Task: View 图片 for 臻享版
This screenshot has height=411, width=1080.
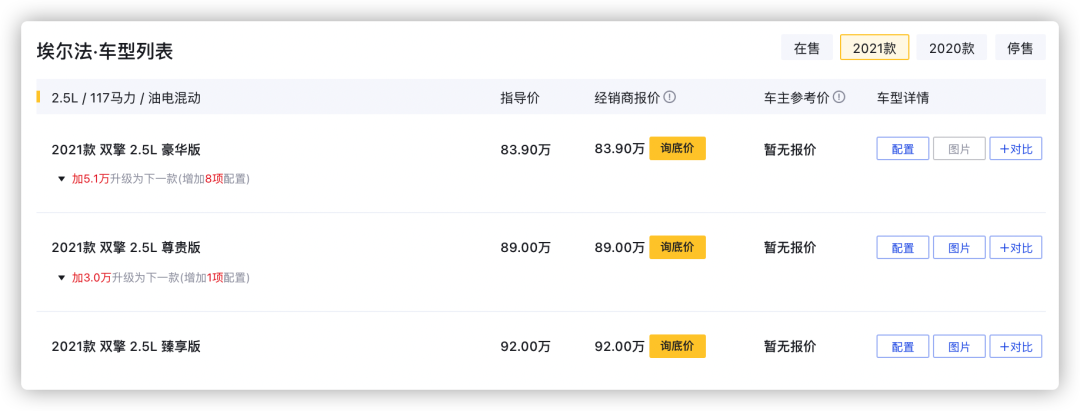Action: coord(959,346)
